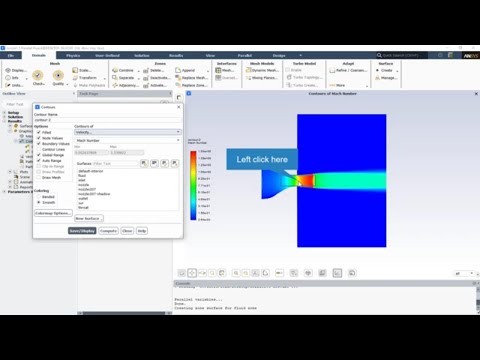Screen dimensions: 480x360
Task: Open Mesh Interfaces from the Interfaces group
Action: [218, 70]
